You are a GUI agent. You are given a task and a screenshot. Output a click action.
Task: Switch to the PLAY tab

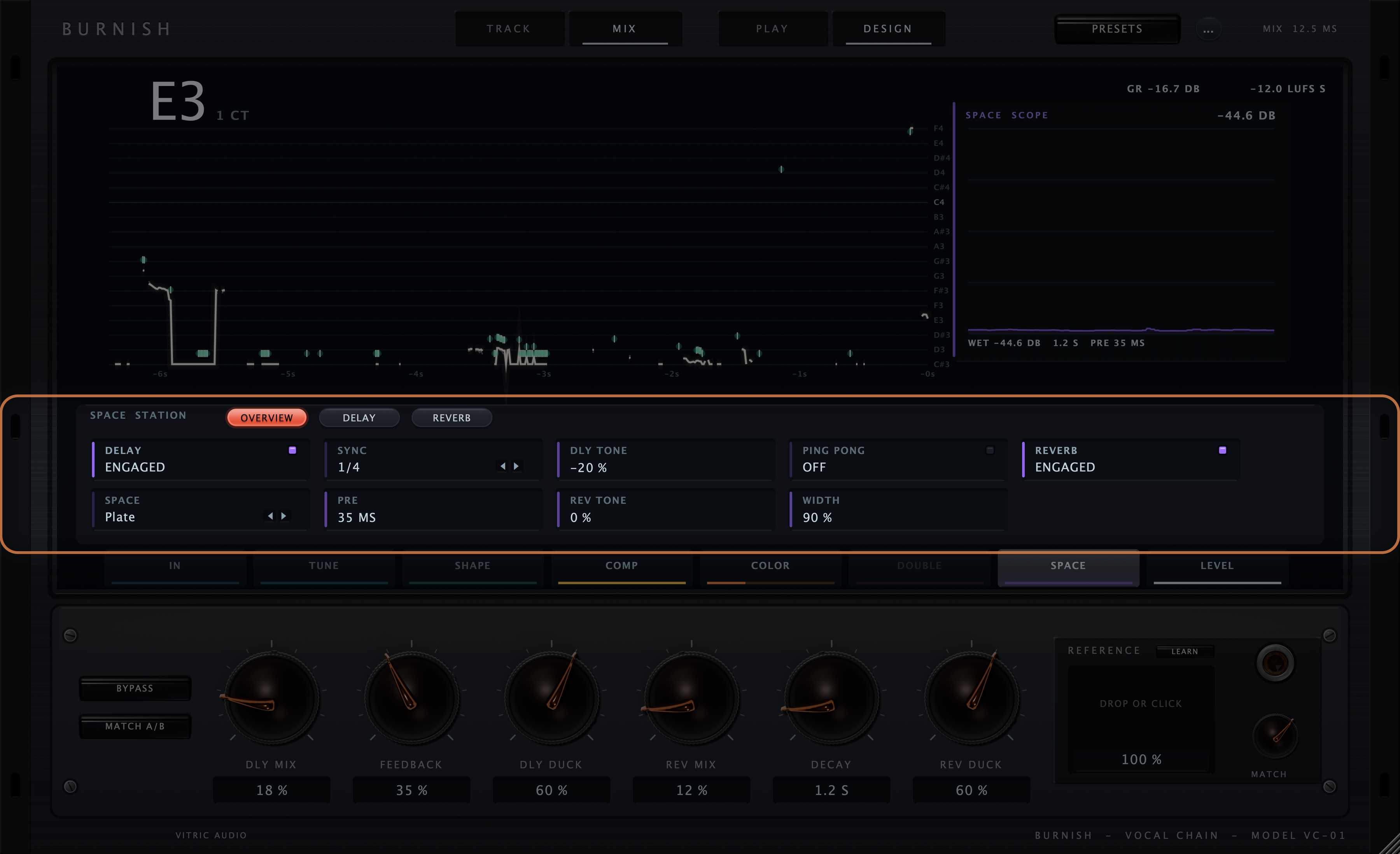[x=772, y=28]
